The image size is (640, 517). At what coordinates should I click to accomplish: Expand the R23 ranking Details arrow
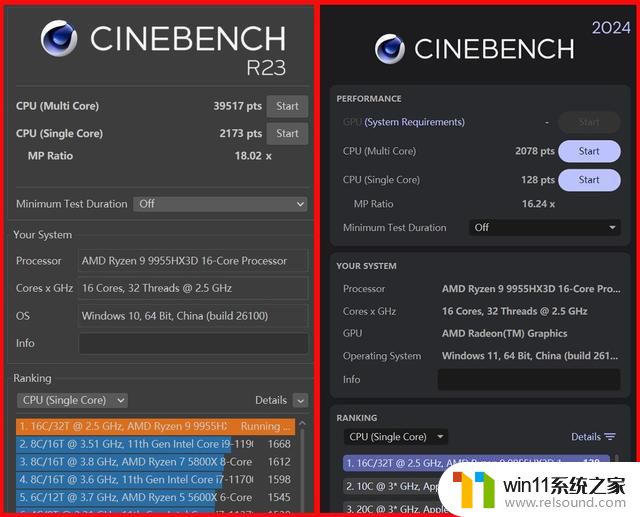(x=300, y=401)
